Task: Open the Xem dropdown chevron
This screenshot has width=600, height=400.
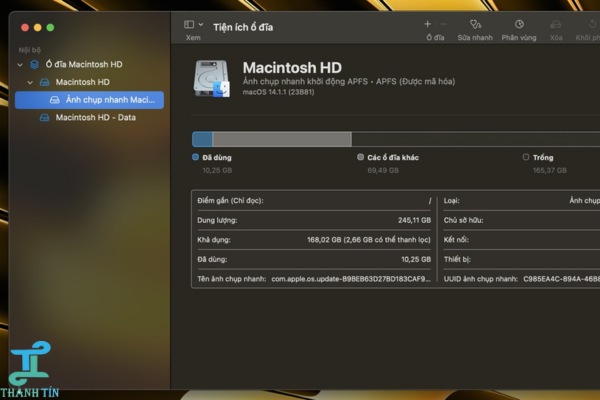Action: 201,24
